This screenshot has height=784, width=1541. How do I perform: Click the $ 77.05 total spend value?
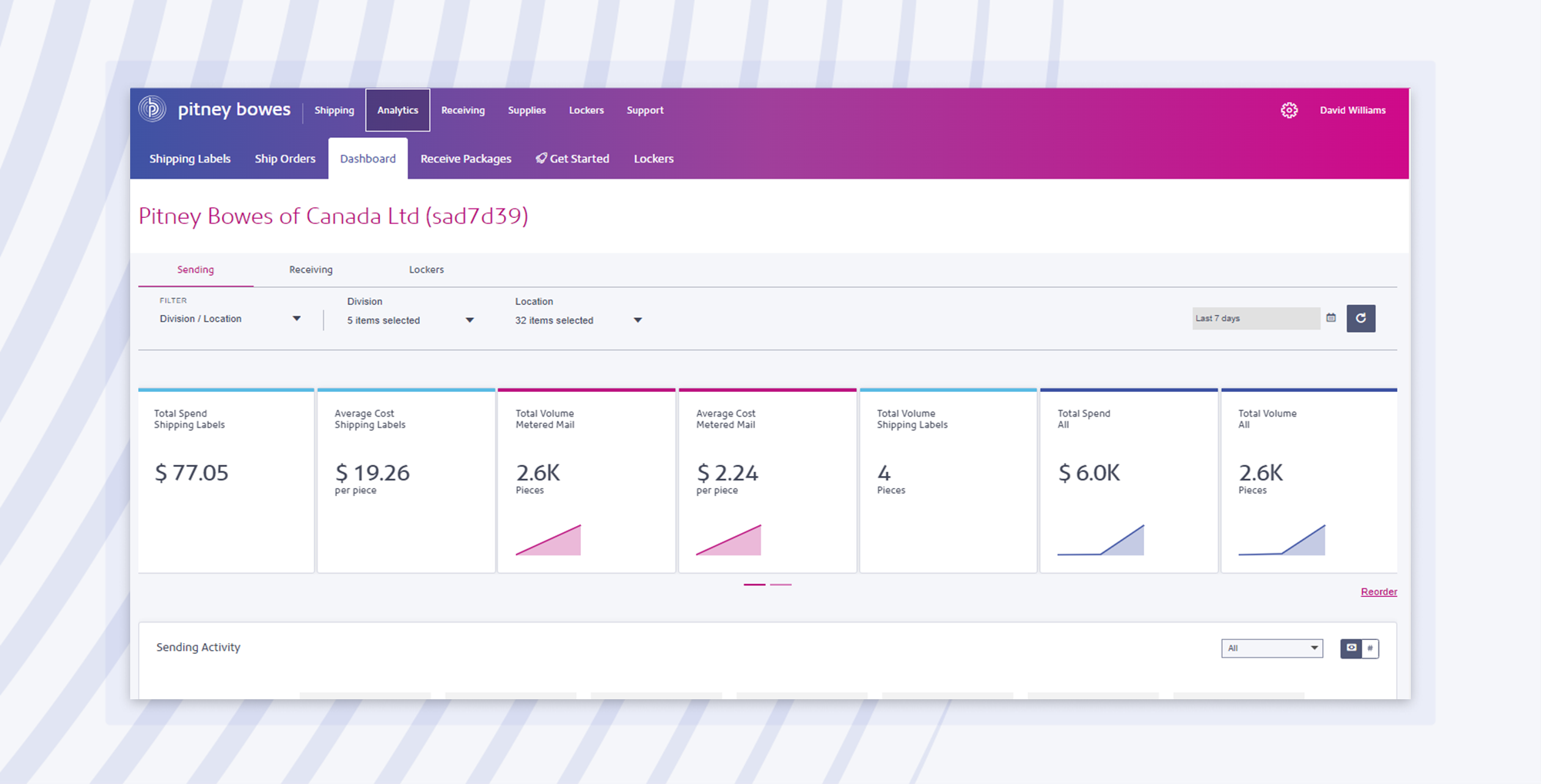[192, 473]
